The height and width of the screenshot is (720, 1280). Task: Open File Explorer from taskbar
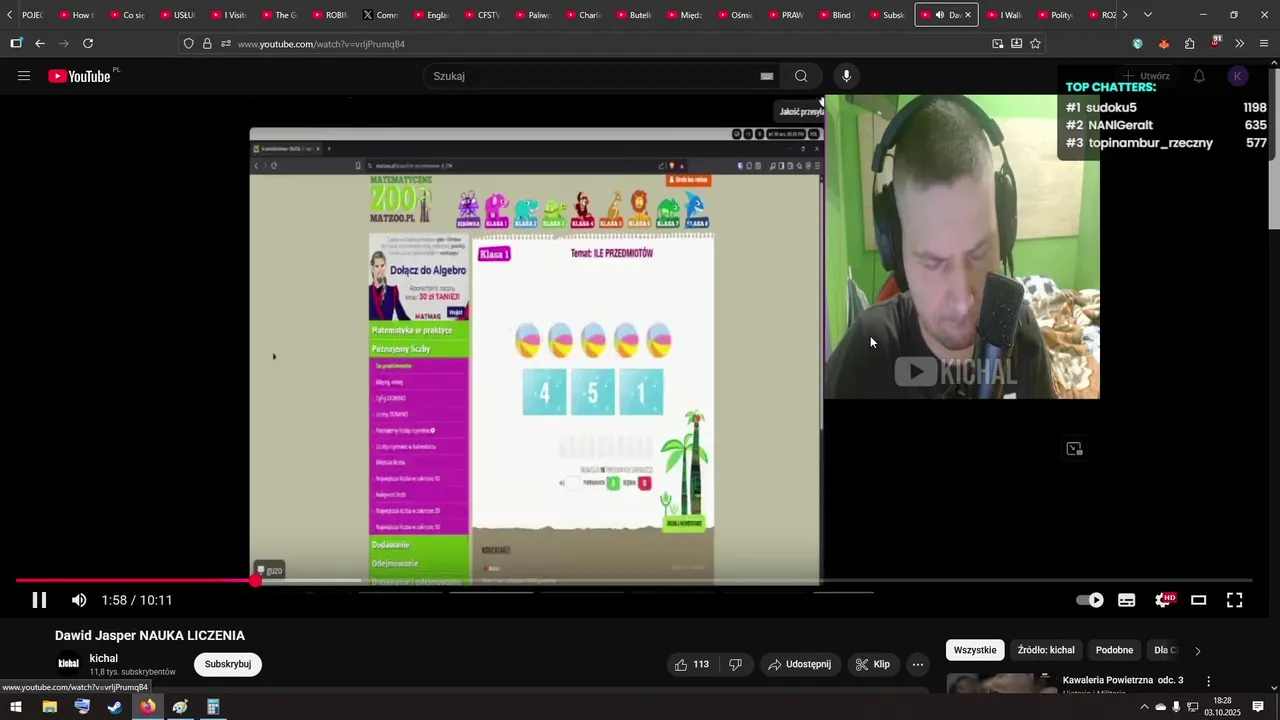click(x=49, y=707)
